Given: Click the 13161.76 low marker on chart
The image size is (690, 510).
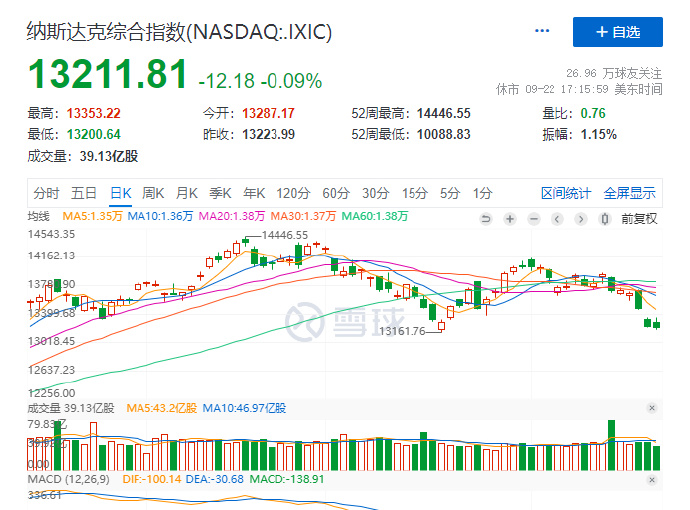Looking at the screenshot, I should click(x=402, y=331).
